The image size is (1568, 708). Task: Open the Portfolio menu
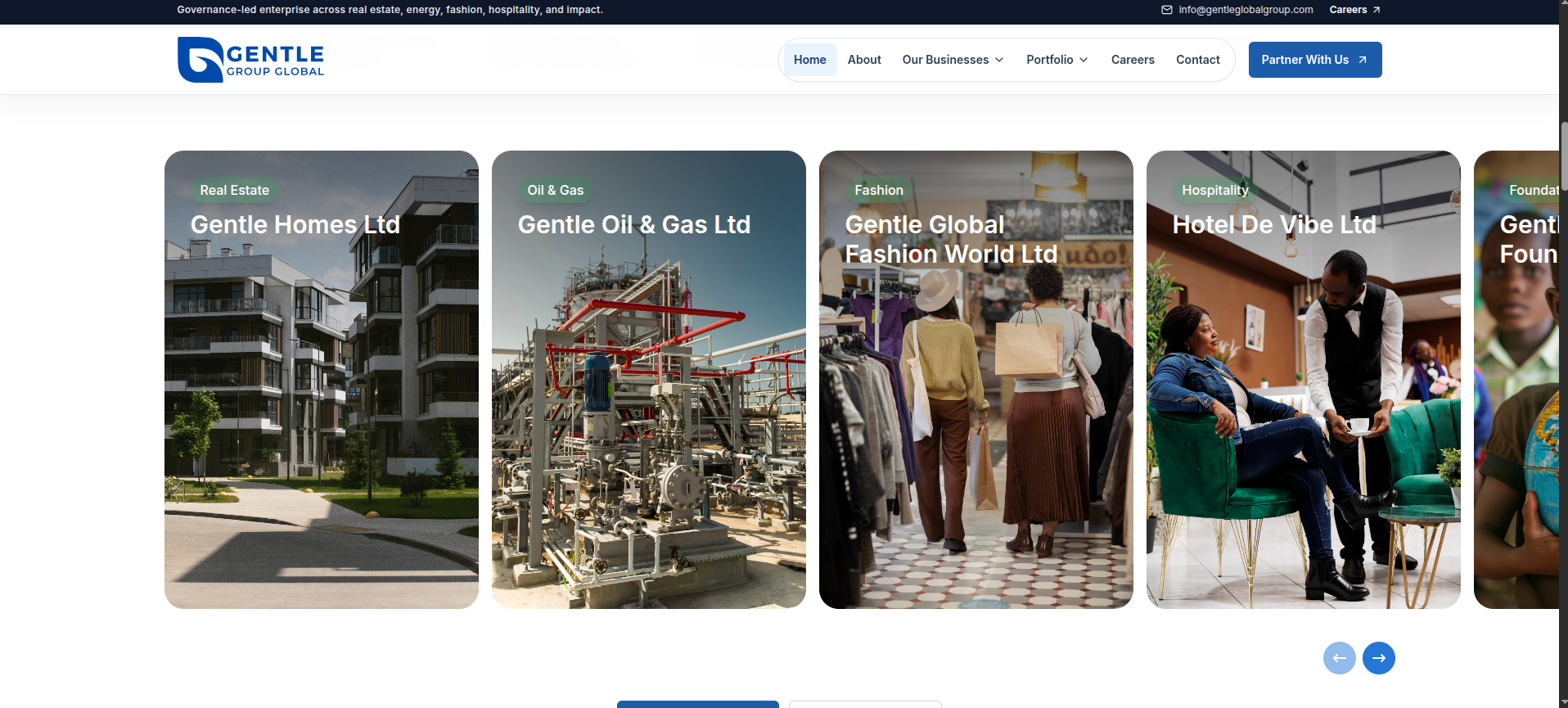(1057, 60)
